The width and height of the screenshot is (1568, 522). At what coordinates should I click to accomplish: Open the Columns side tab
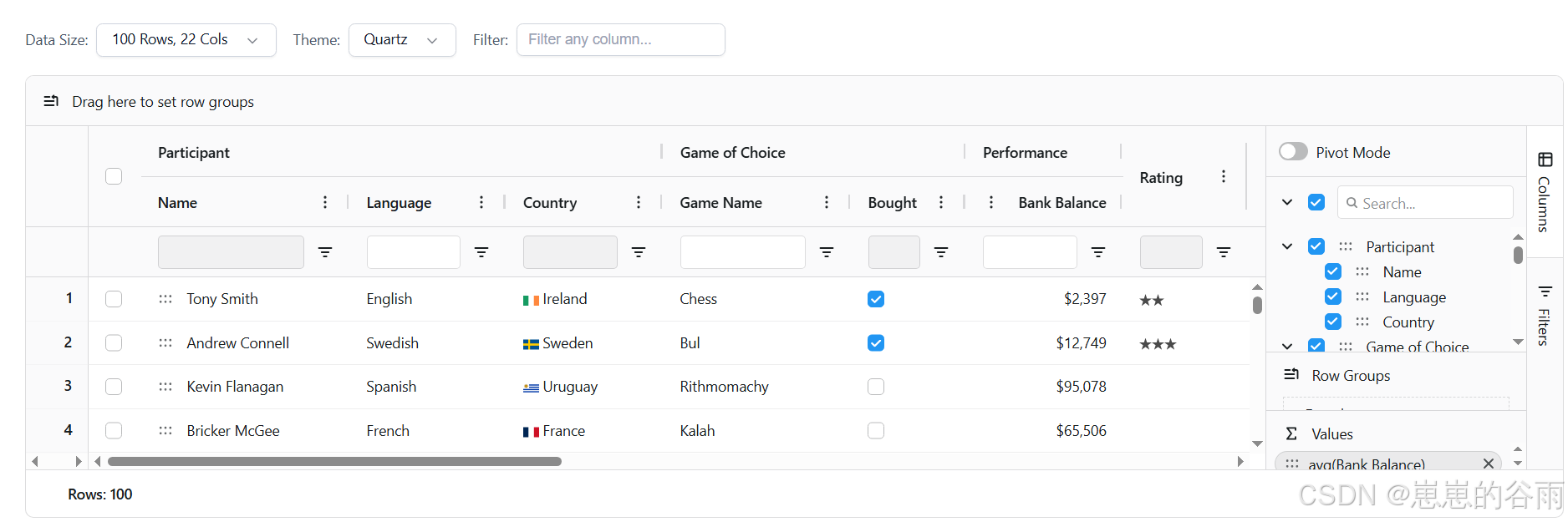click(x=1545, y=192)
